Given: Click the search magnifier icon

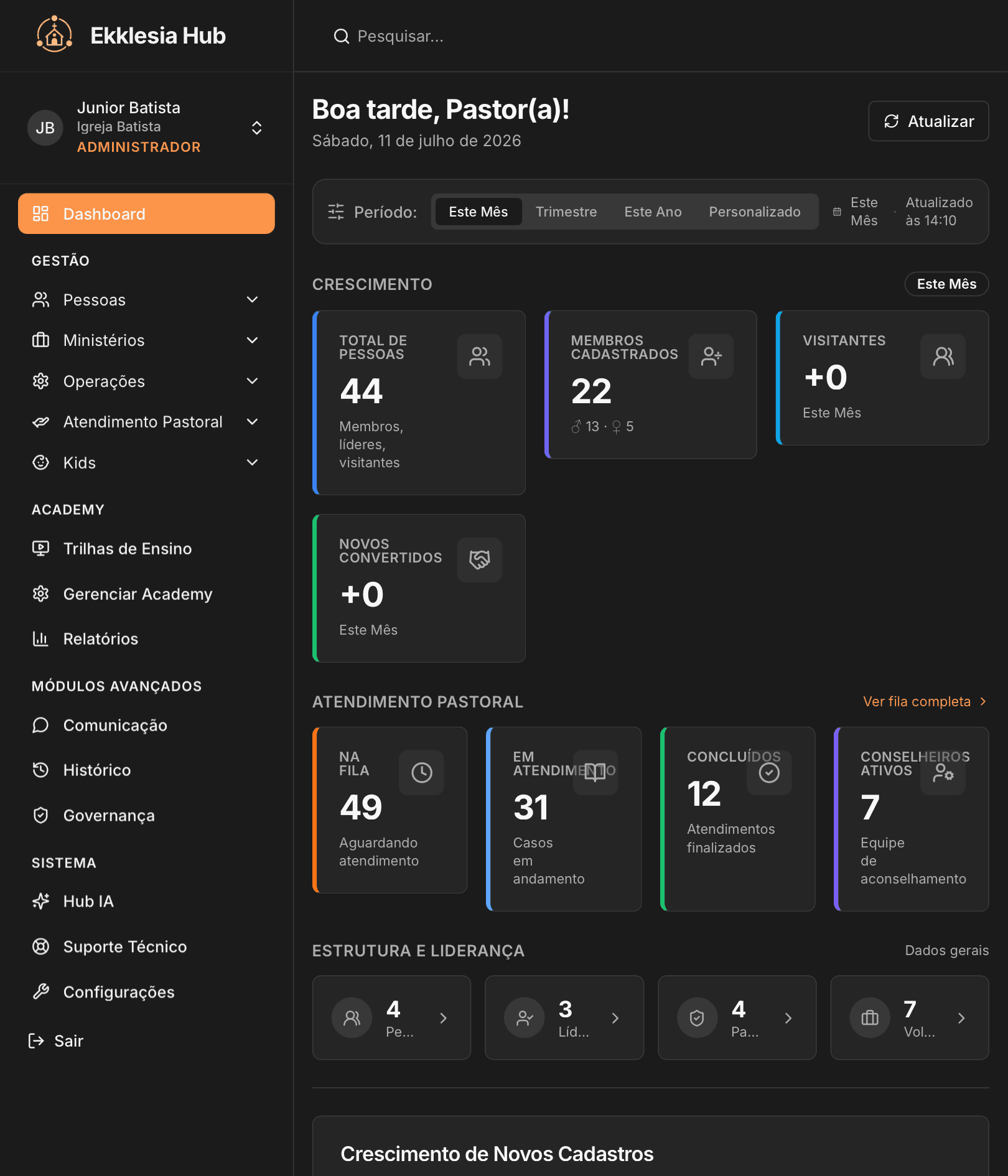Looking at the screenshot, I should [x=341, y=36].
